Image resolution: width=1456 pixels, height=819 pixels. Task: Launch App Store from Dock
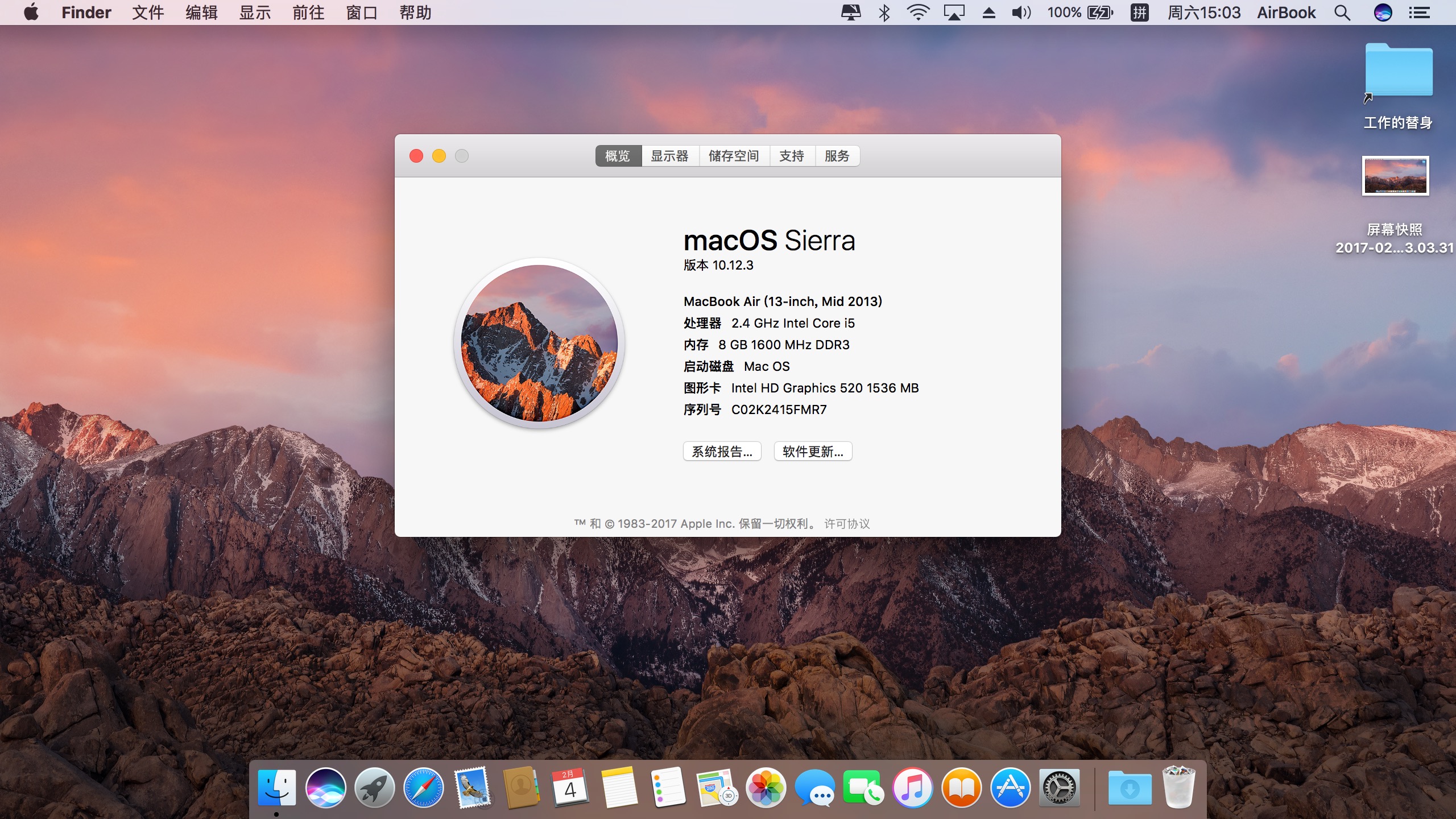point(1010,787)
